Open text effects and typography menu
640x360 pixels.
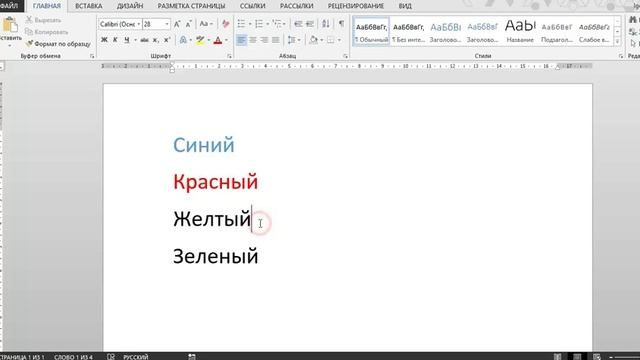tap(183, 40)
